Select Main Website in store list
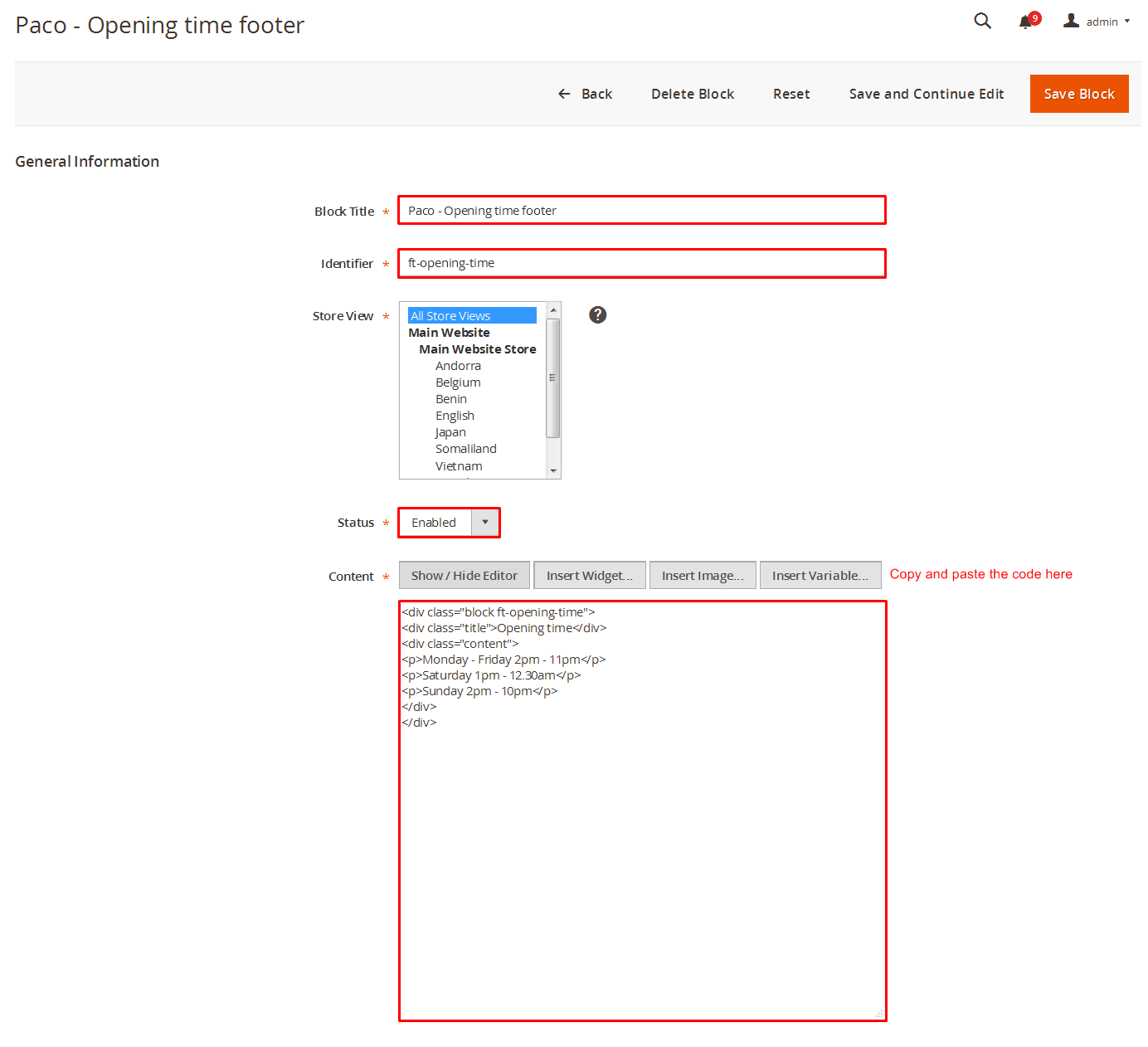The image size is (1148, 1047). point(449,333)
